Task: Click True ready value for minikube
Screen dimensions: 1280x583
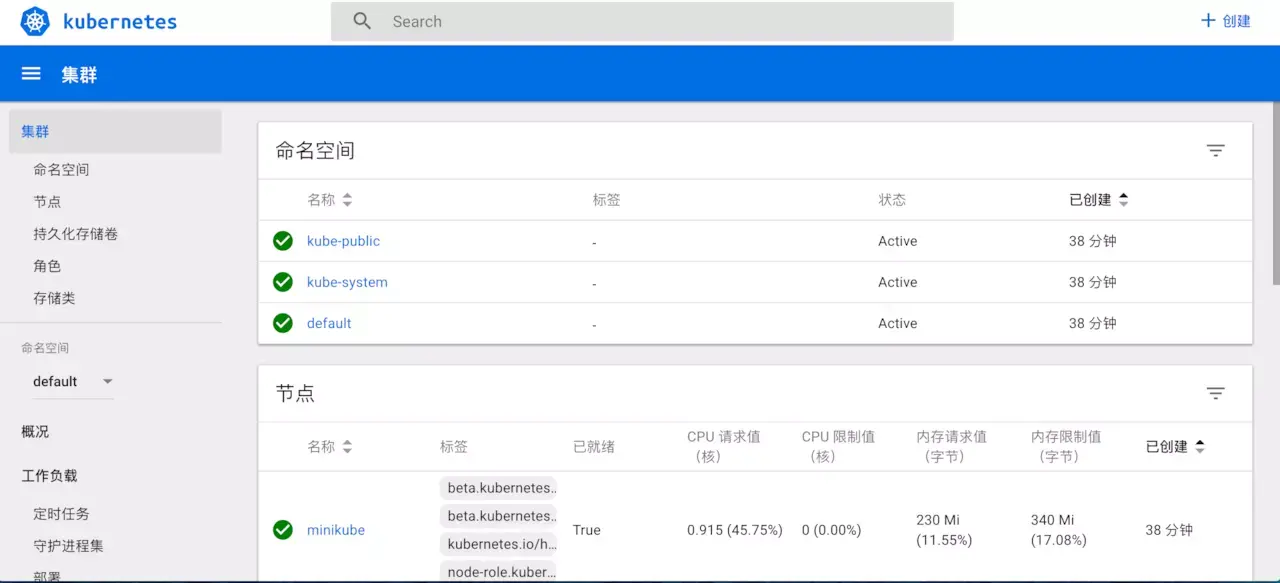Action: coord(587,530)
